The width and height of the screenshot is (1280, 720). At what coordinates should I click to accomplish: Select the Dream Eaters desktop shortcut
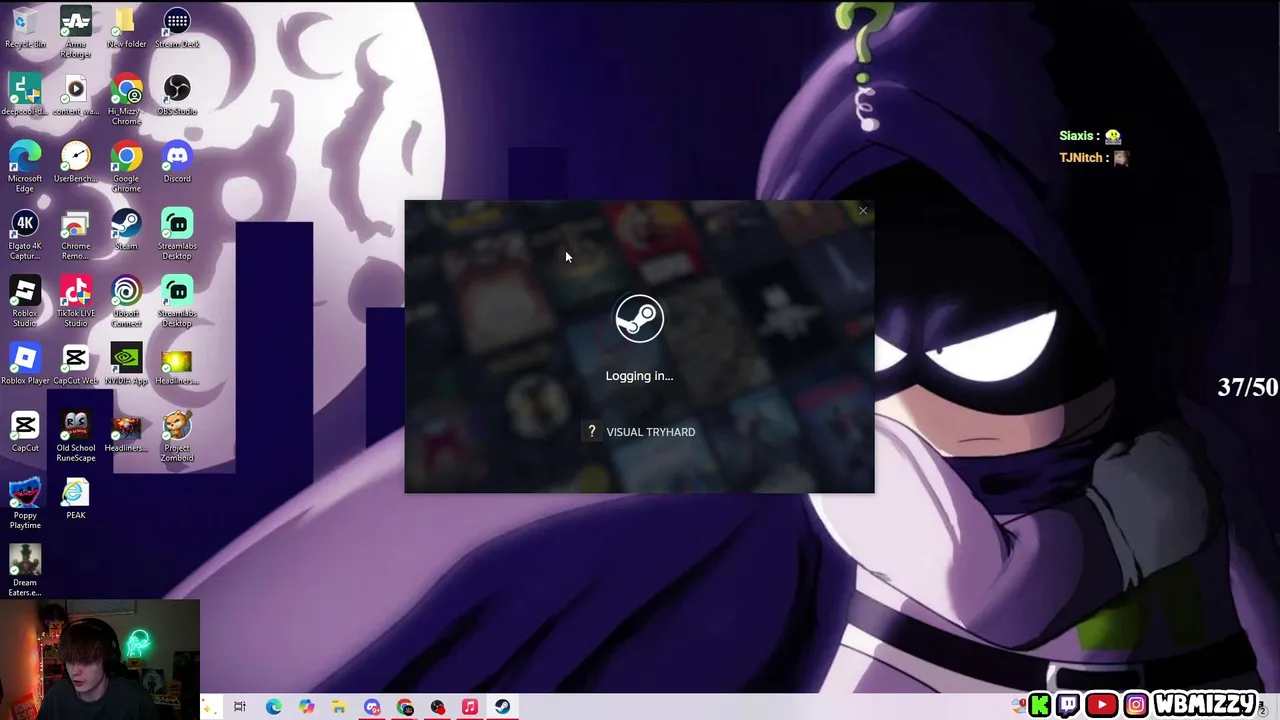[x=25, y=570]
